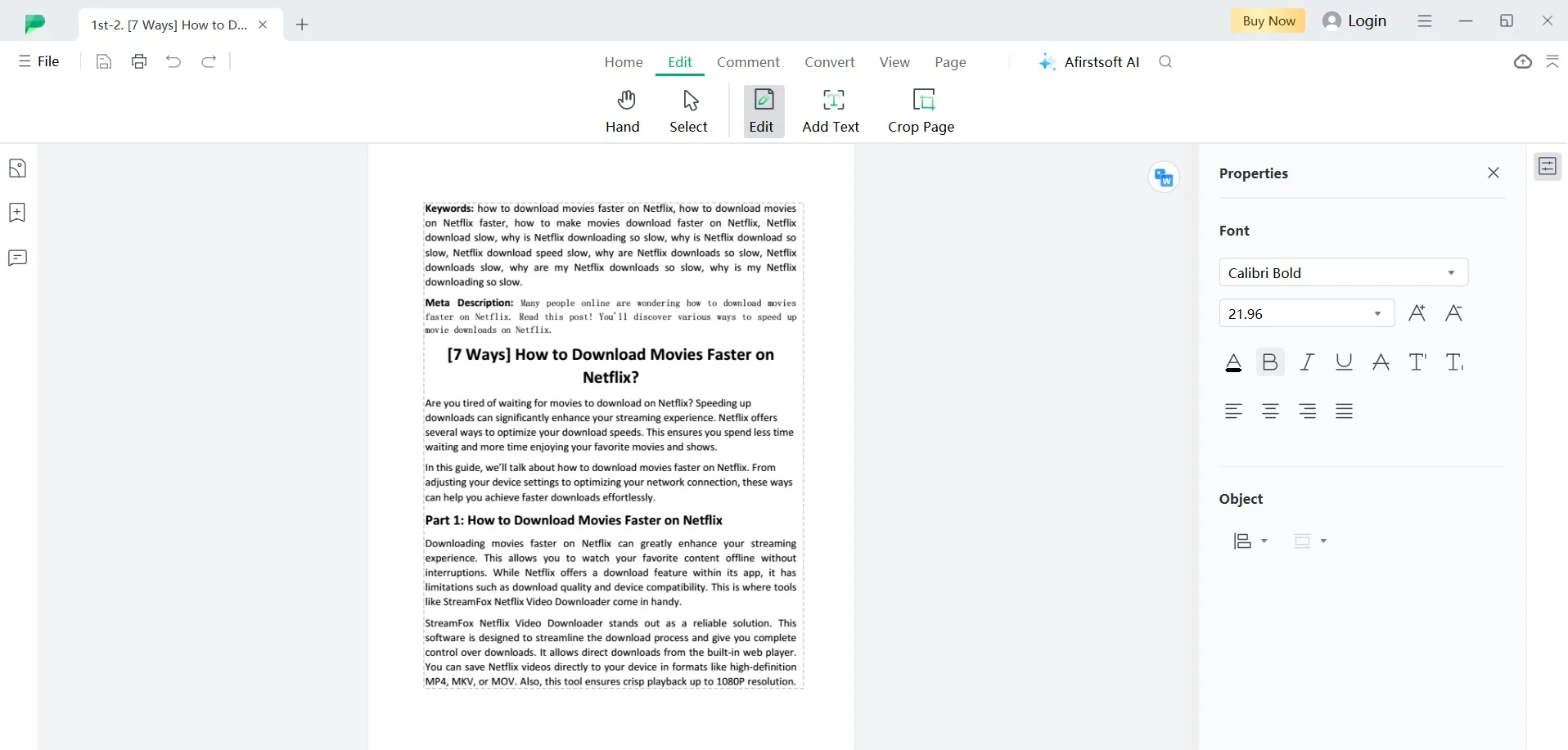Click the search magnifier icon
Image resolution: width=1568 pixels, height=750 pixels.
[1166, 61]
